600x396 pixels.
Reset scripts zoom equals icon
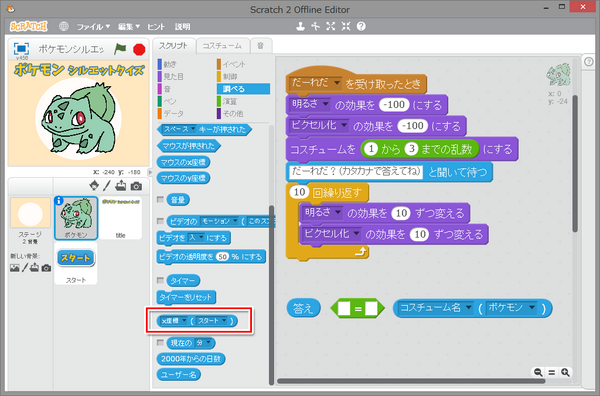click(551, 372)
